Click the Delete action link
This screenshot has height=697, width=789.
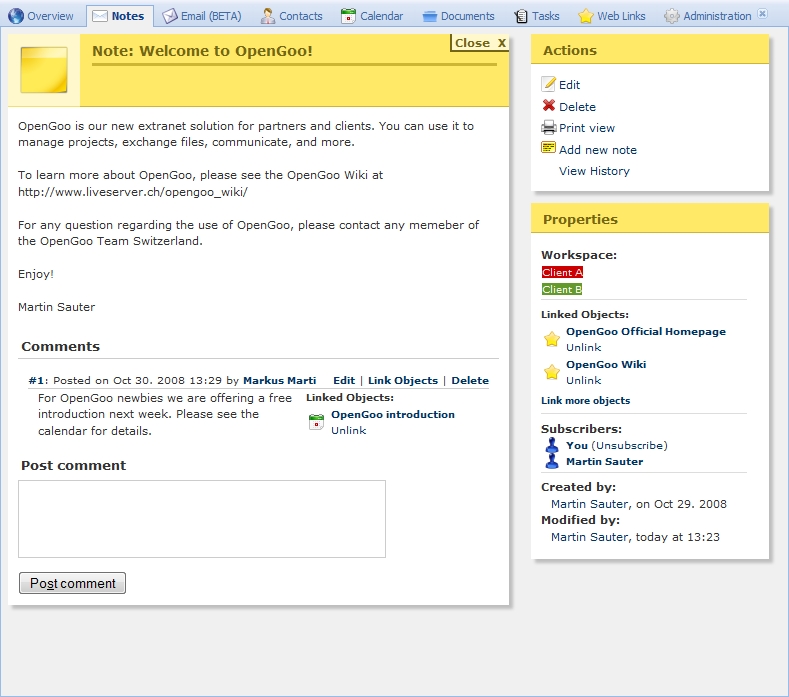577,107
